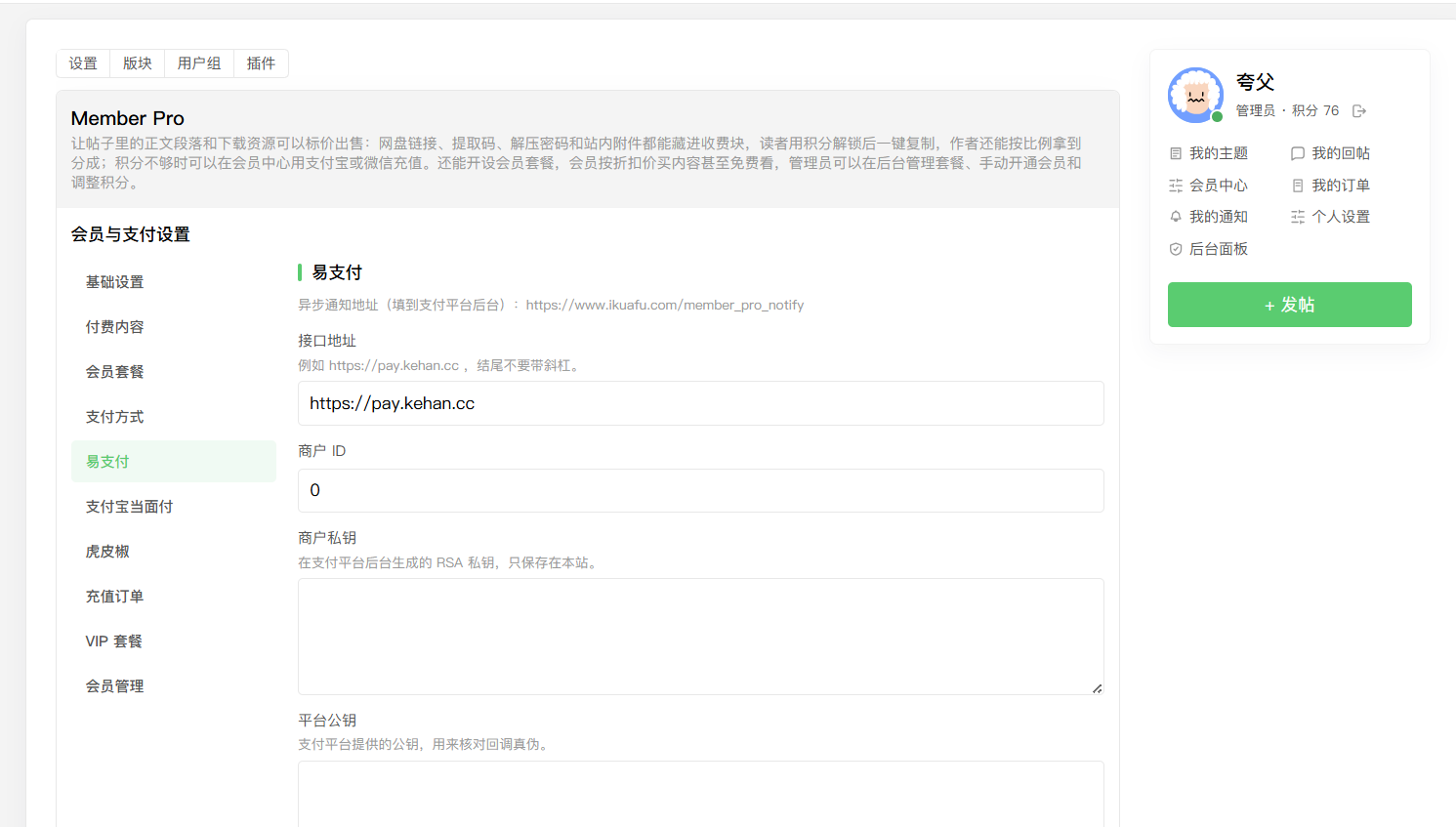
Task: Switch to the 版块 tab
Action: (x=138, y=63)
